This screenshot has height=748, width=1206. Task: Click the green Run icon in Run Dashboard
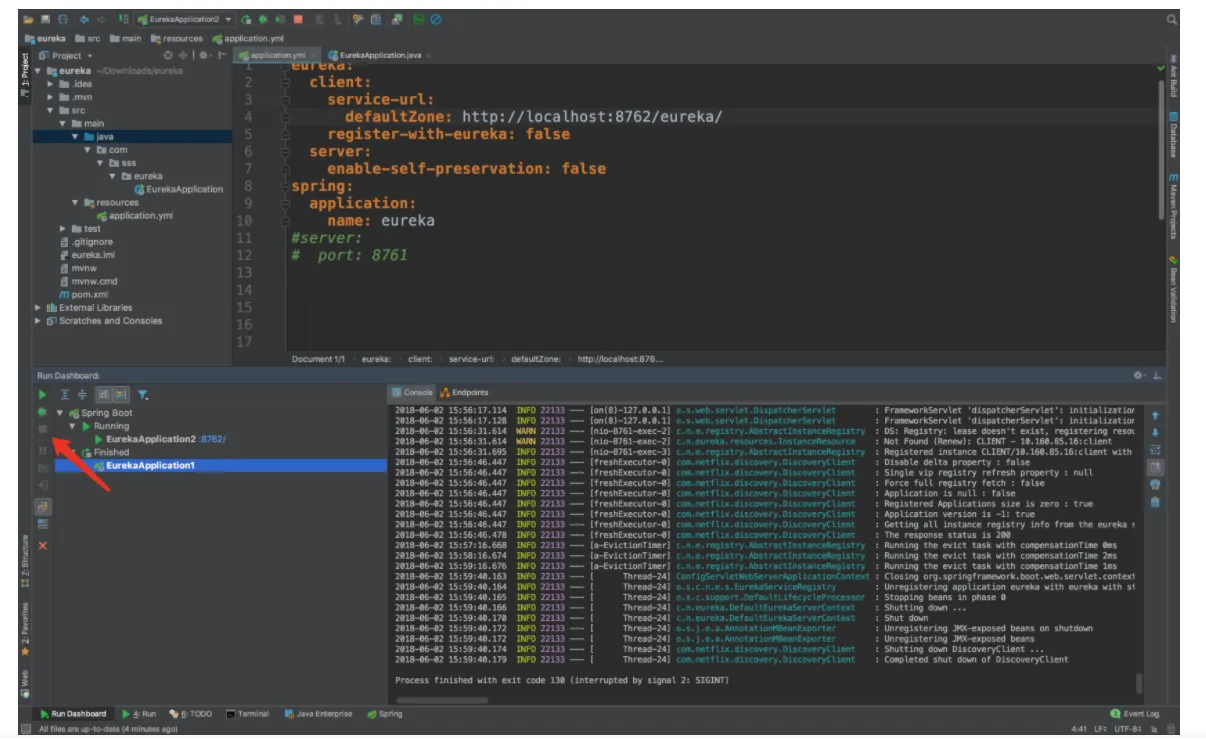pos(42,395)
